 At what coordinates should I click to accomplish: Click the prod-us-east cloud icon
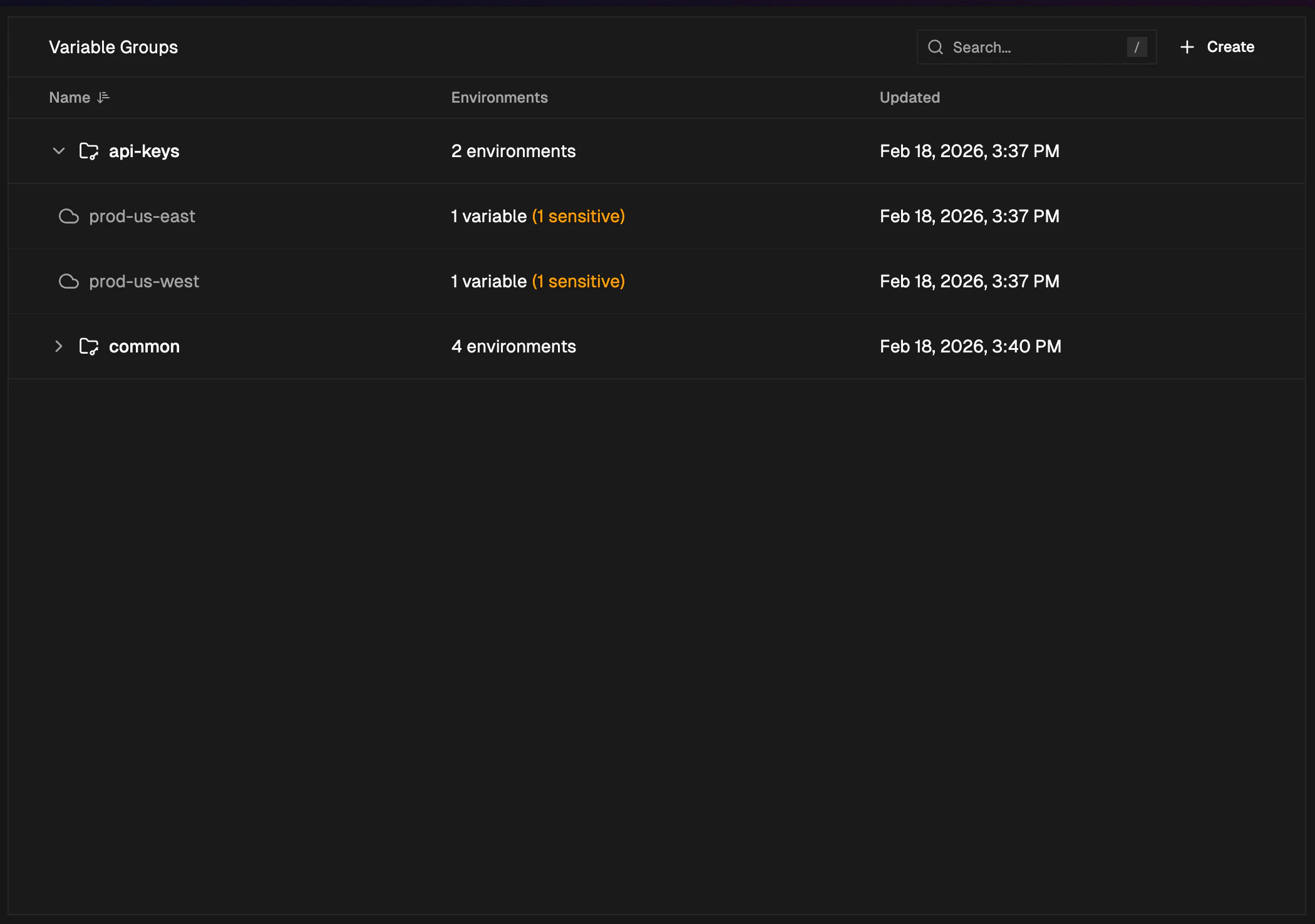[69, 217]
